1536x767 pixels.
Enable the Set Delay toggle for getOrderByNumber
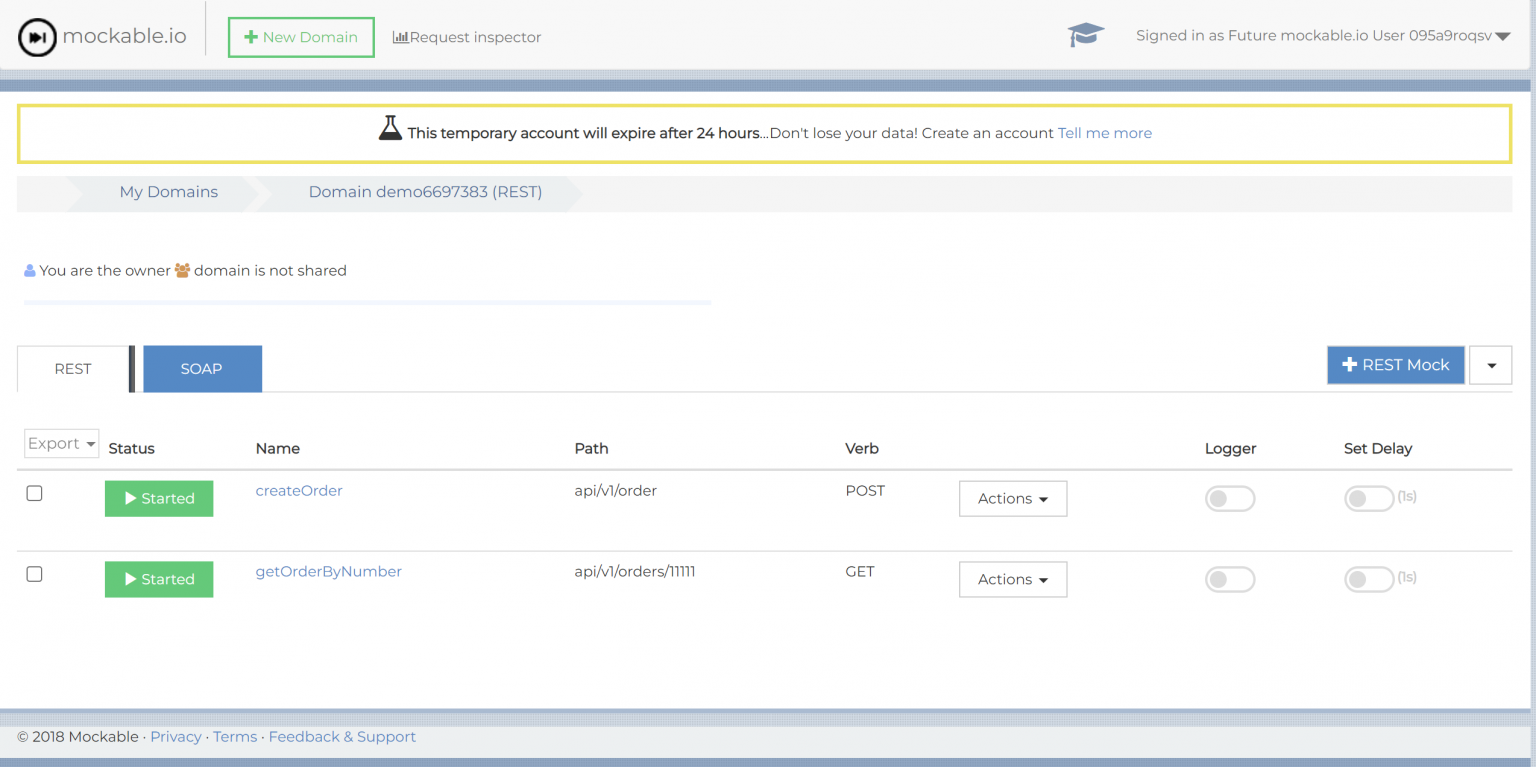tap(1369, 578)
